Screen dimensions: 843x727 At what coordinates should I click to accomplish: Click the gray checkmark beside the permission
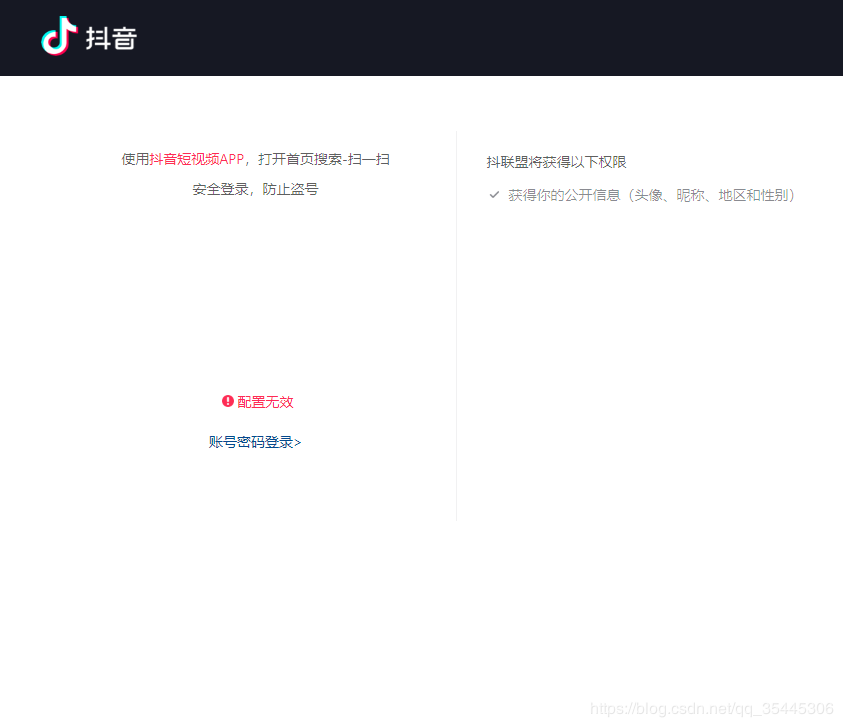[x=494, y=195]
